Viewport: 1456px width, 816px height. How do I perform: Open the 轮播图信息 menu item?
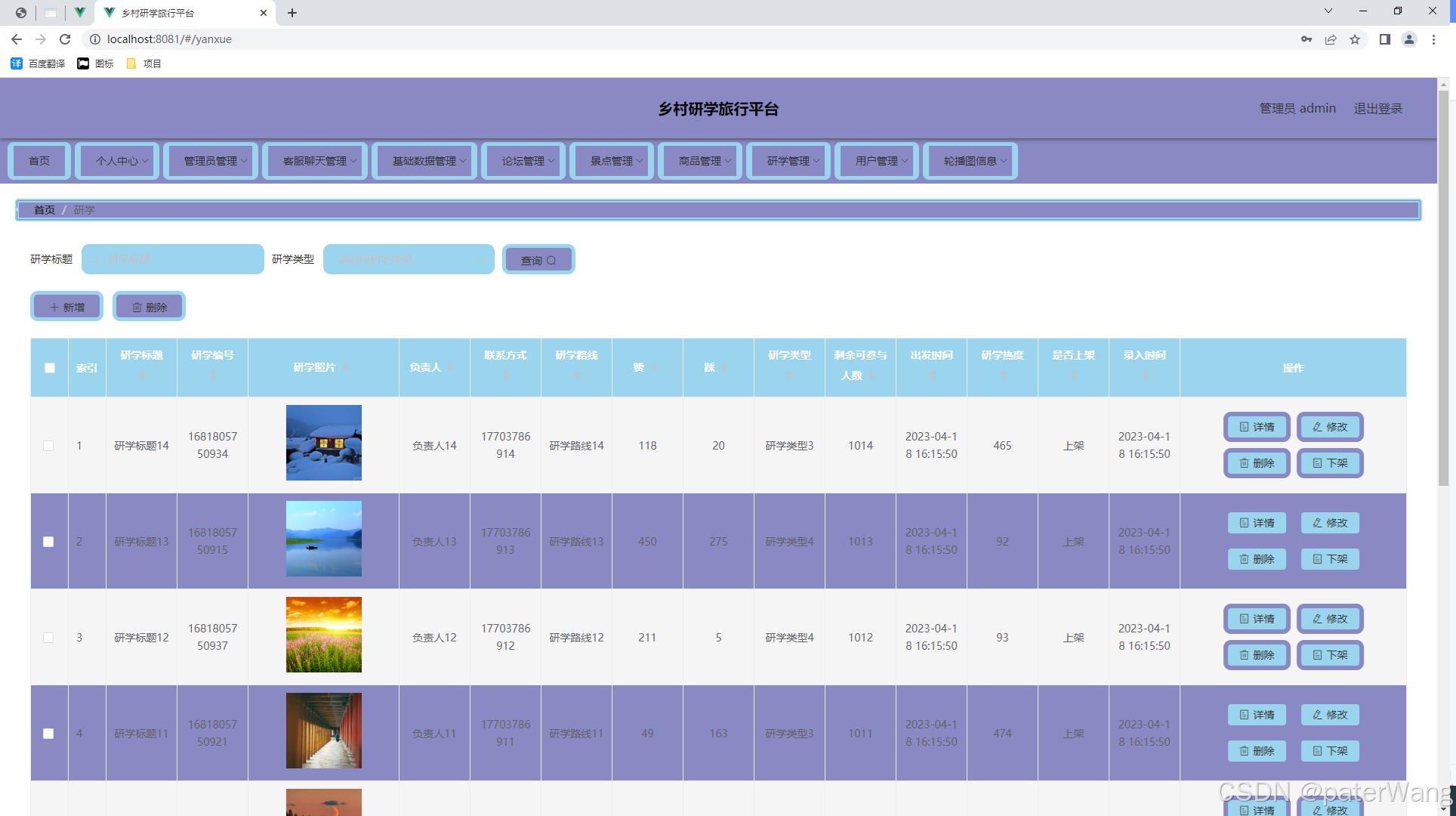coord(970,161)
